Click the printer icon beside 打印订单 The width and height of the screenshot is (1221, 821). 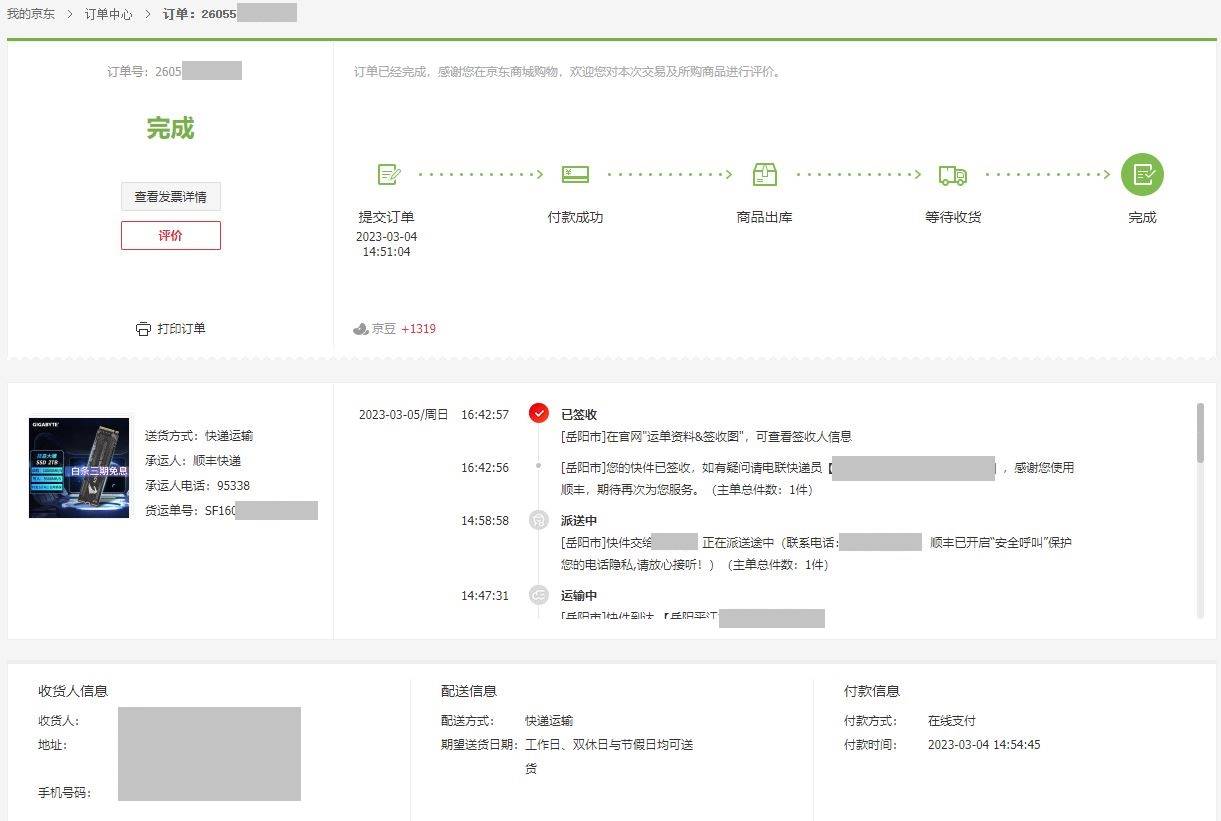144,328
